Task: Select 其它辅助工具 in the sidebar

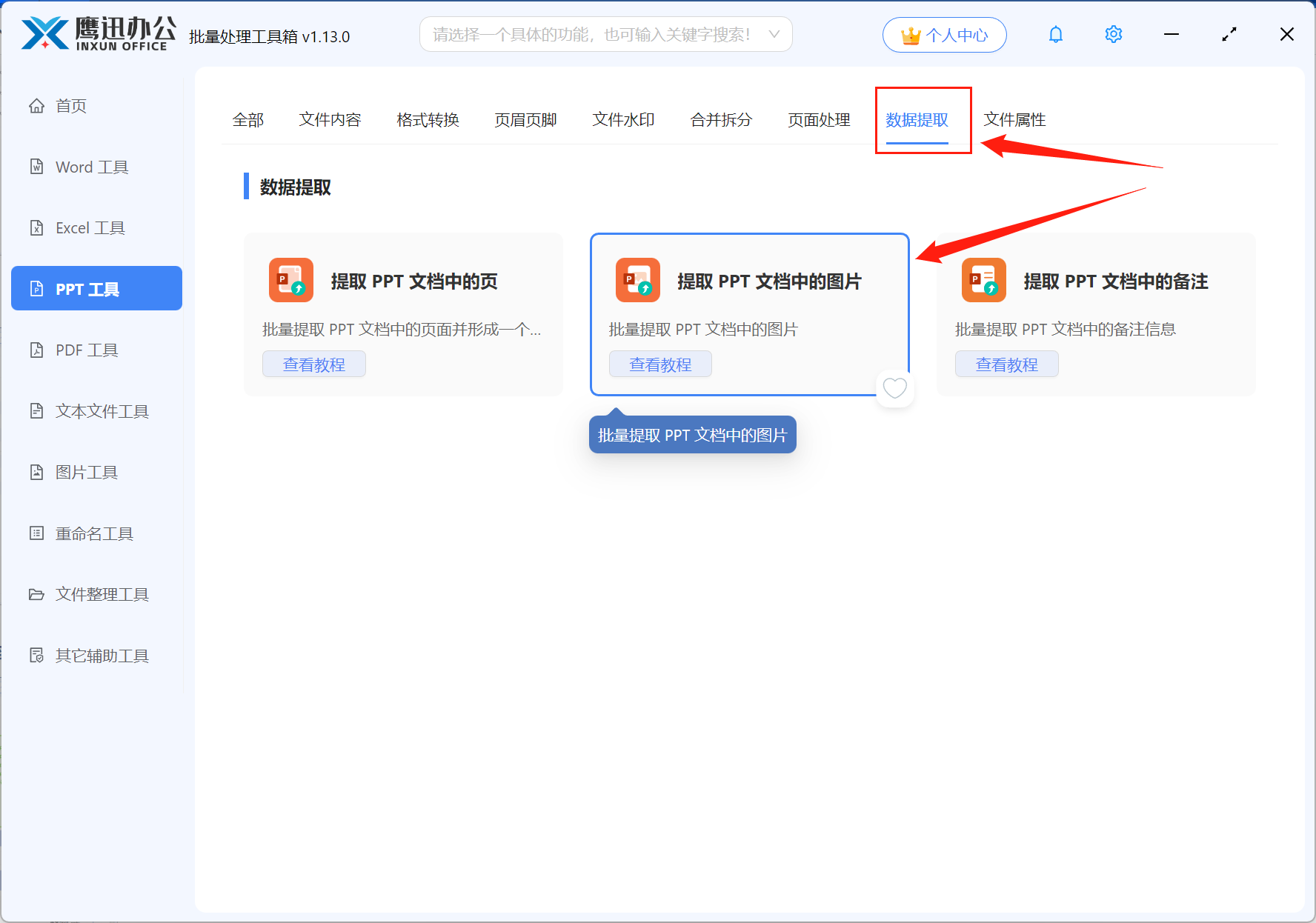Action: [102, 655]
